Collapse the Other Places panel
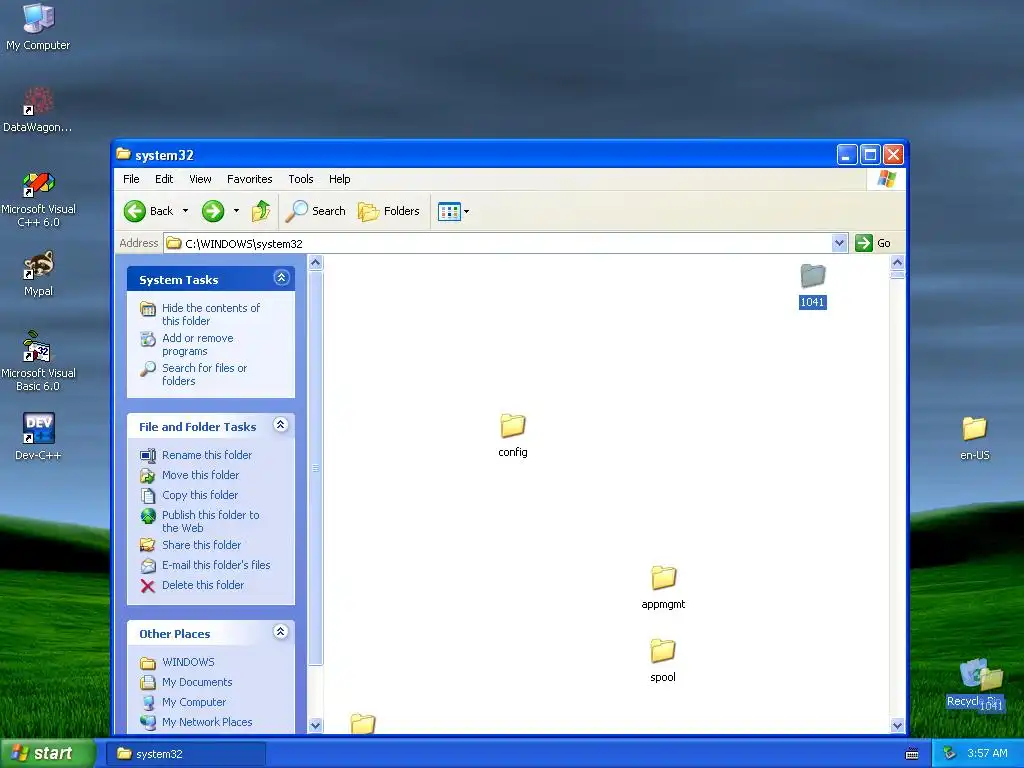This screenshot has height=768, width=1024. [281, 632]
